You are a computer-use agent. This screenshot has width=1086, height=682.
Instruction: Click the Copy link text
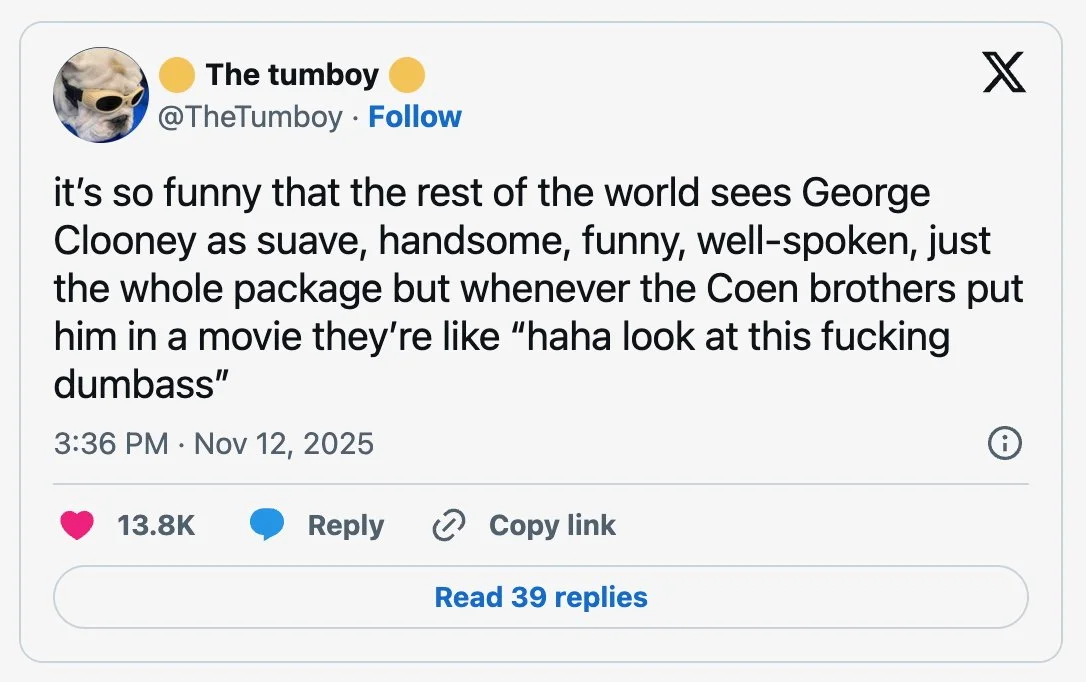[552, 525]
